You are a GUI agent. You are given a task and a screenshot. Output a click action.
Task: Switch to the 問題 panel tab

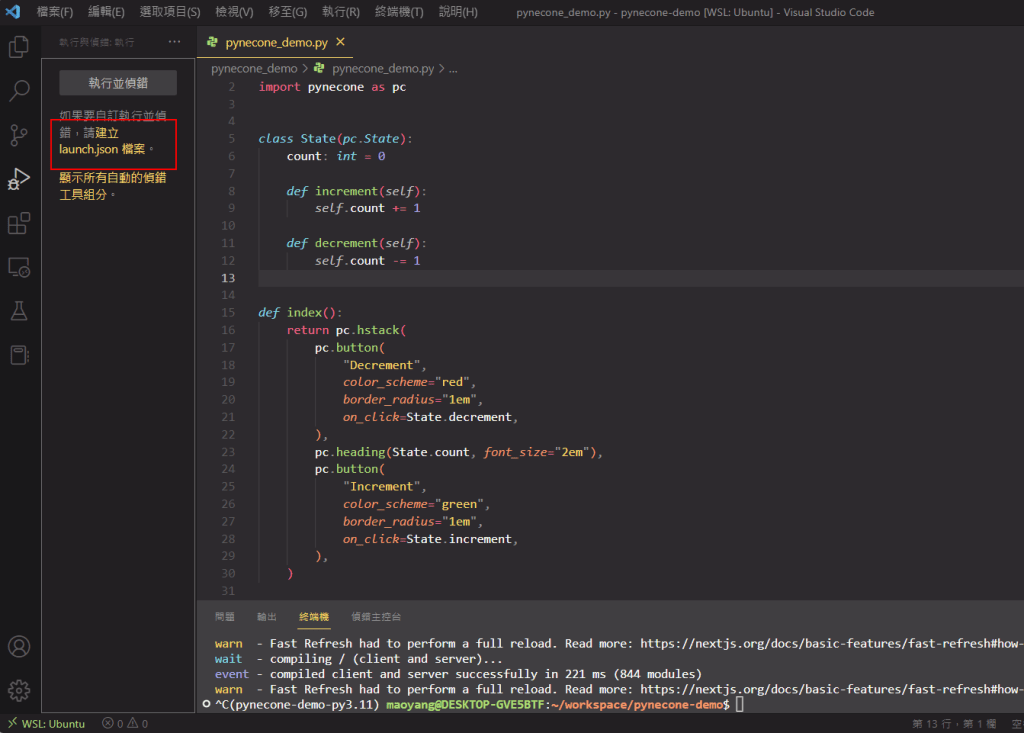click(x=225, y=617)
